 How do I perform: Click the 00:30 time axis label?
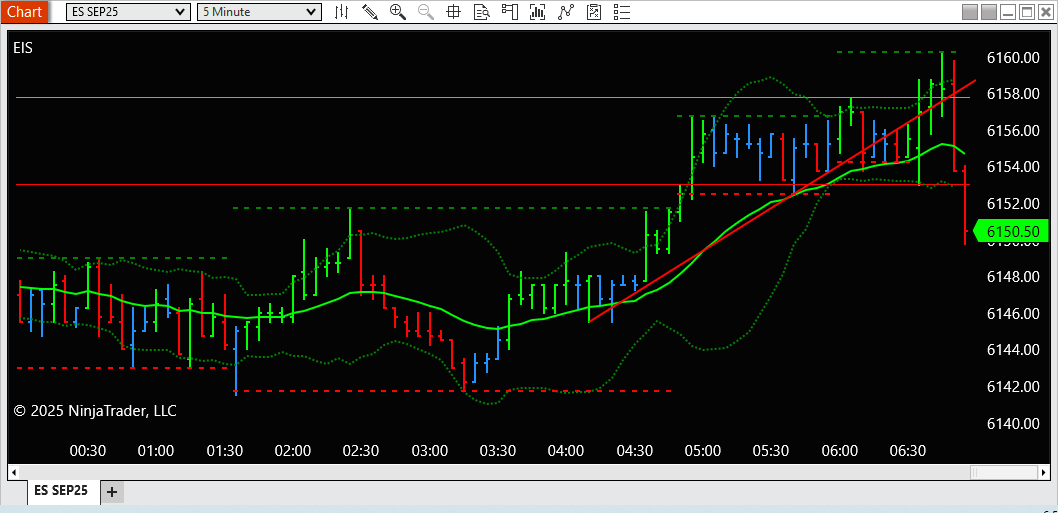click(x=88, y=450)
